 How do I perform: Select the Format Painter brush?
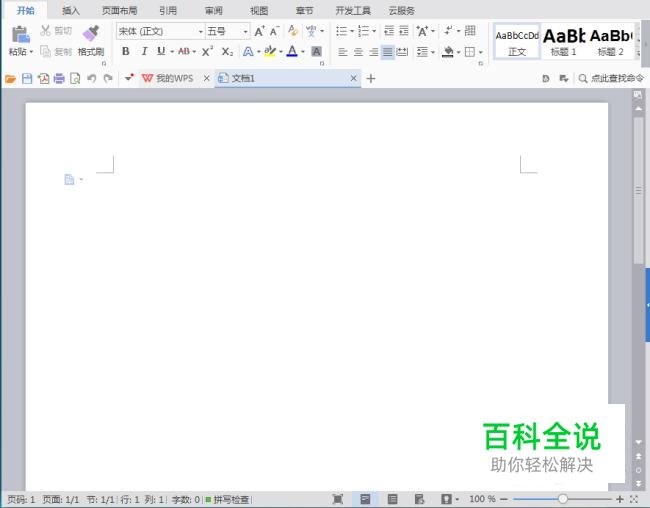(91, 33)
